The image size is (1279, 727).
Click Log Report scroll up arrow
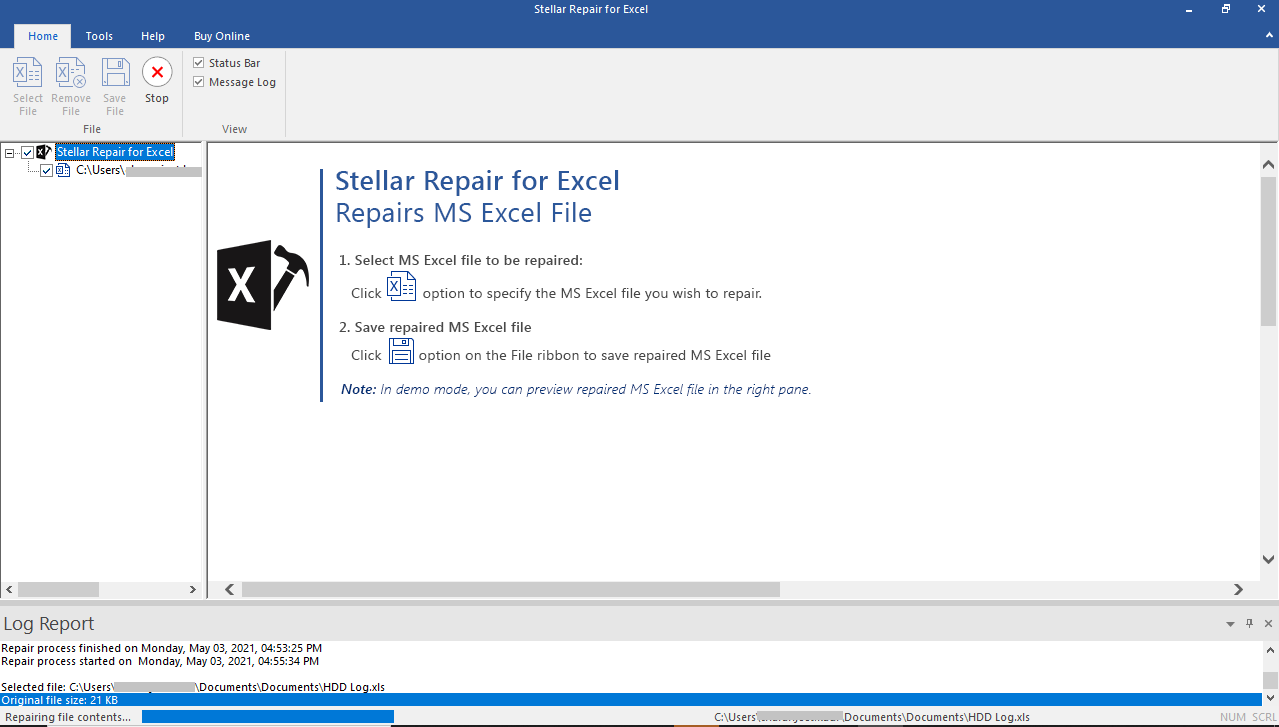pyautogui.click(x=1270, y=650)
